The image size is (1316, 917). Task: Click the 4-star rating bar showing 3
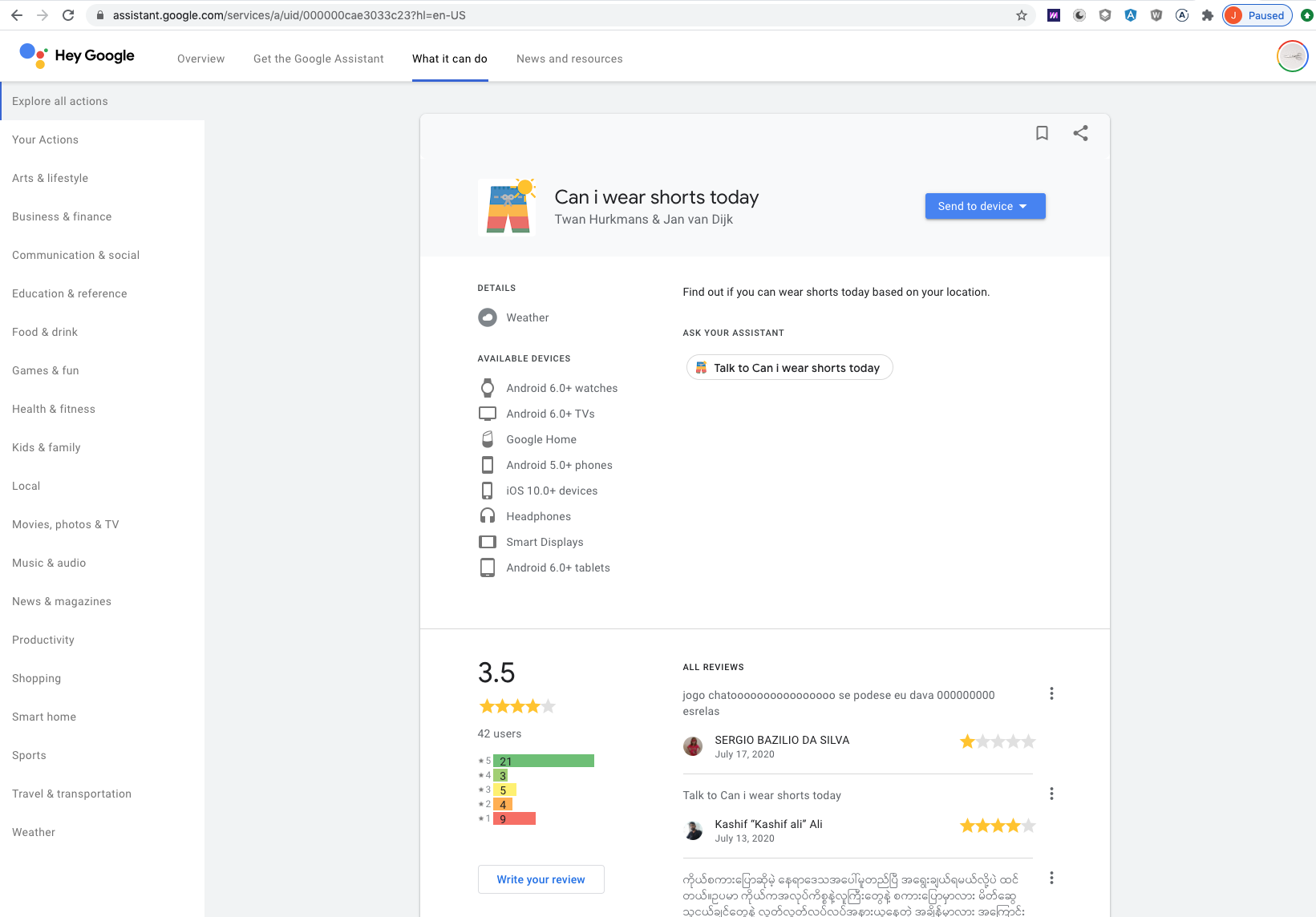(500, 775)
